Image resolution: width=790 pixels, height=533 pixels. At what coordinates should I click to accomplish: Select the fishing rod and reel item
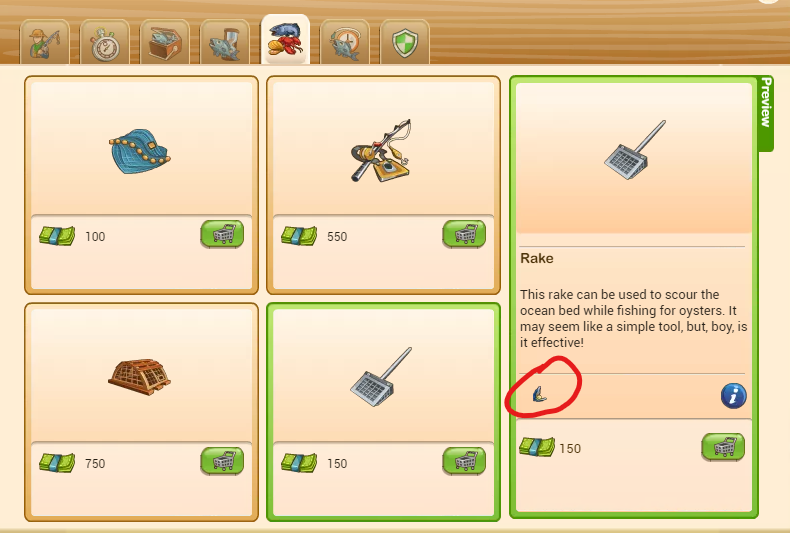pyautogui.click(x=381, y=151)
